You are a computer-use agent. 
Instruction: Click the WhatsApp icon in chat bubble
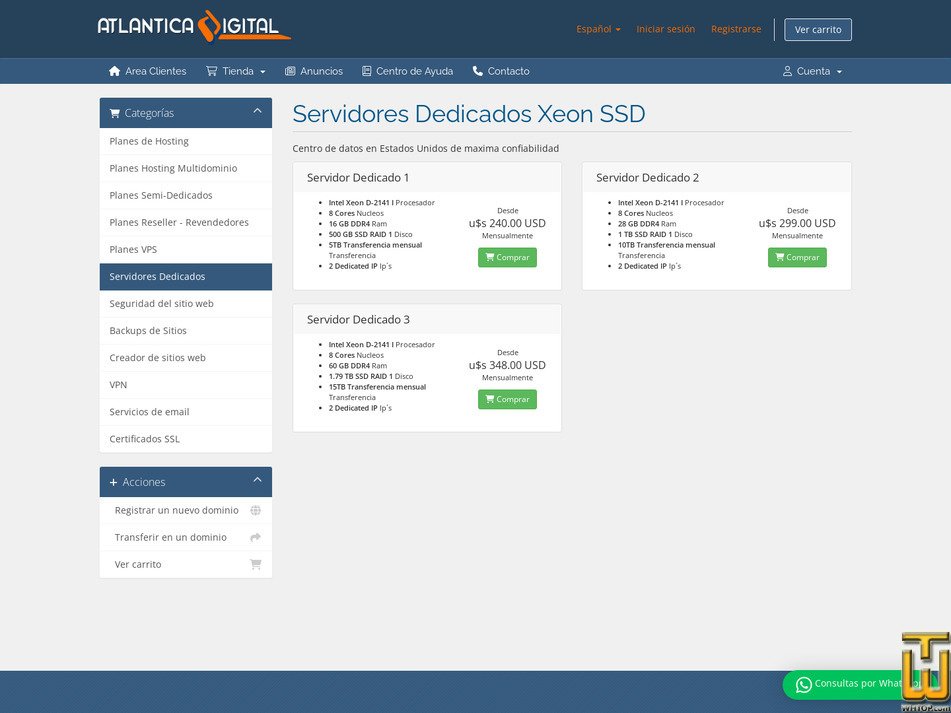(x=804, y=685)
